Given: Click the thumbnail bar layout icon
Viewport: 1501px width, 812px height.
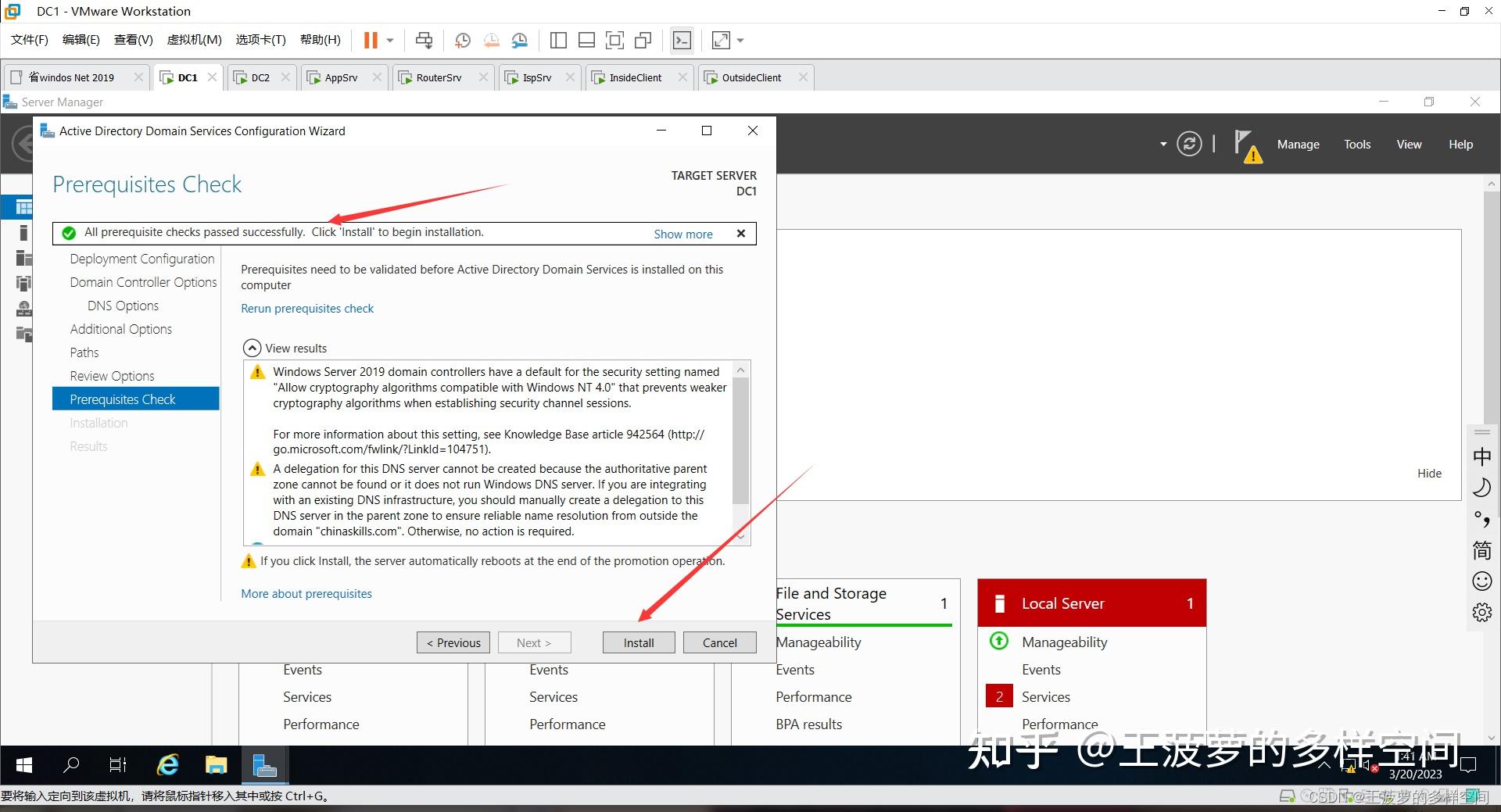Looking at the screenshot, I should pos(586,40).
